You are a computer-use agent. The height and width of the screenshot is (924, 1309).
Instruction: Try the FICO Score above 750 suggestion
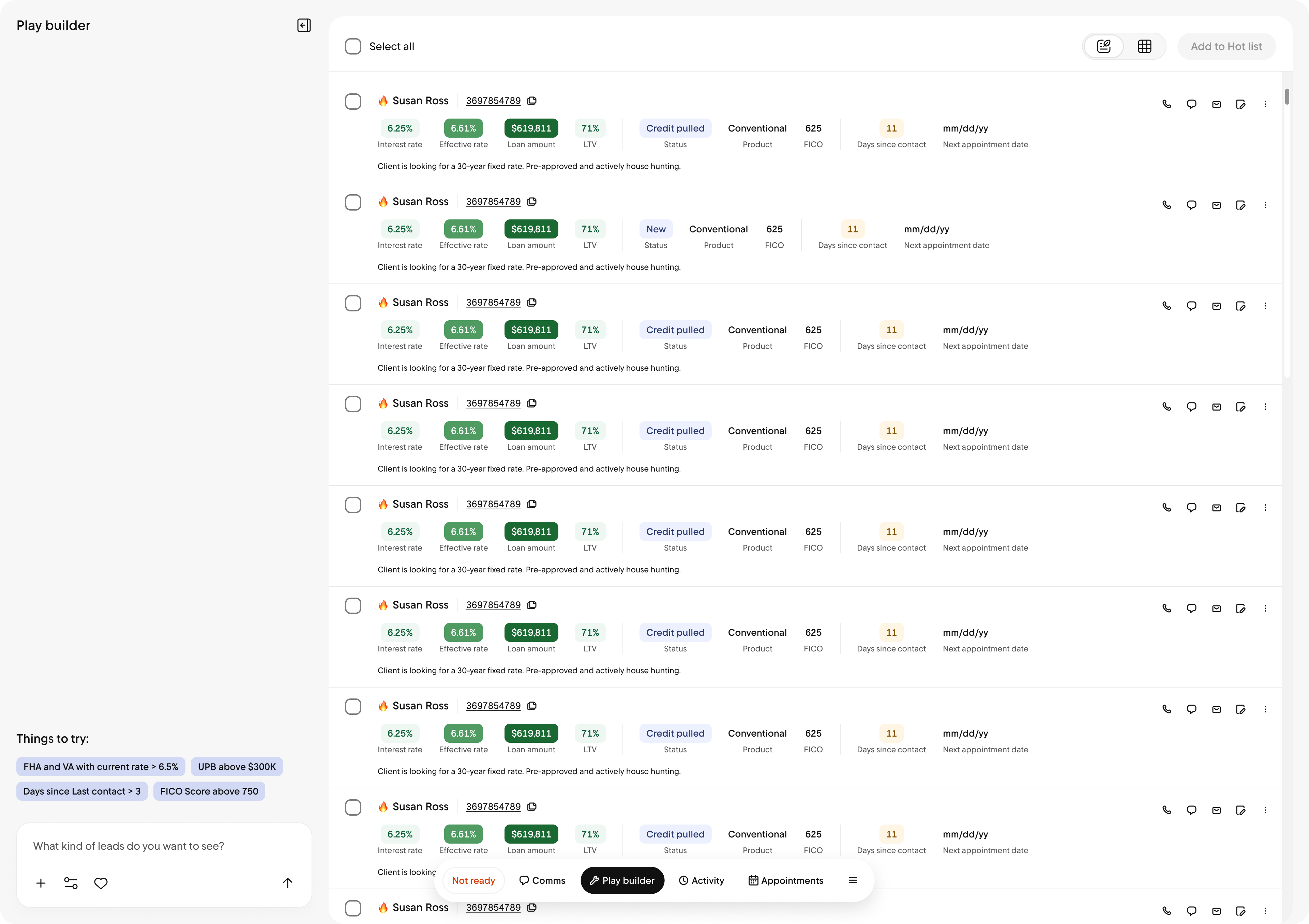point(209,791)
